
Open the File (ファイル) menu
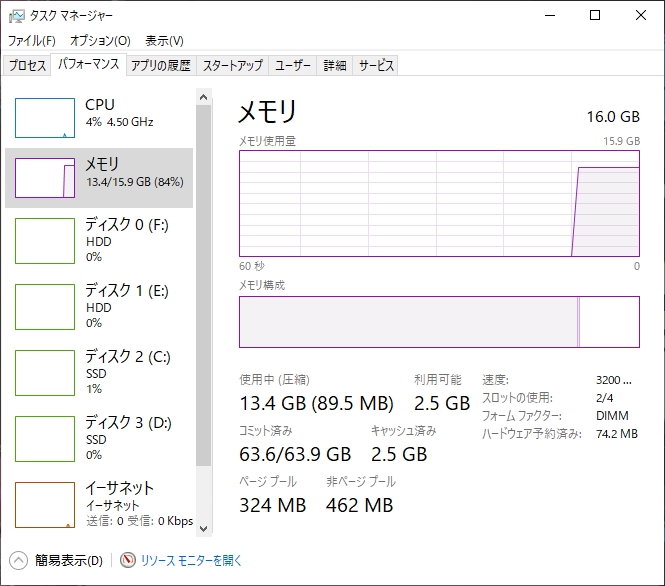[x=31, y=41]
